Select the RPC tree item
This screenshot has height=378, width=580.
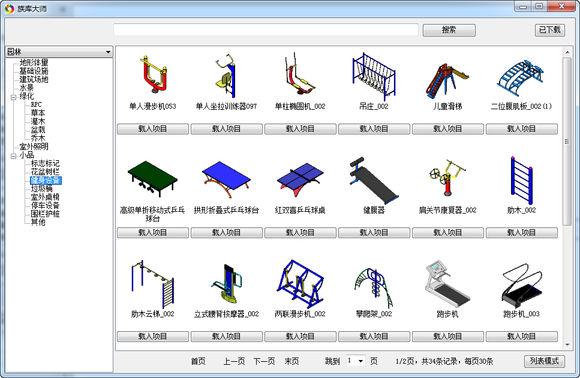36,105
